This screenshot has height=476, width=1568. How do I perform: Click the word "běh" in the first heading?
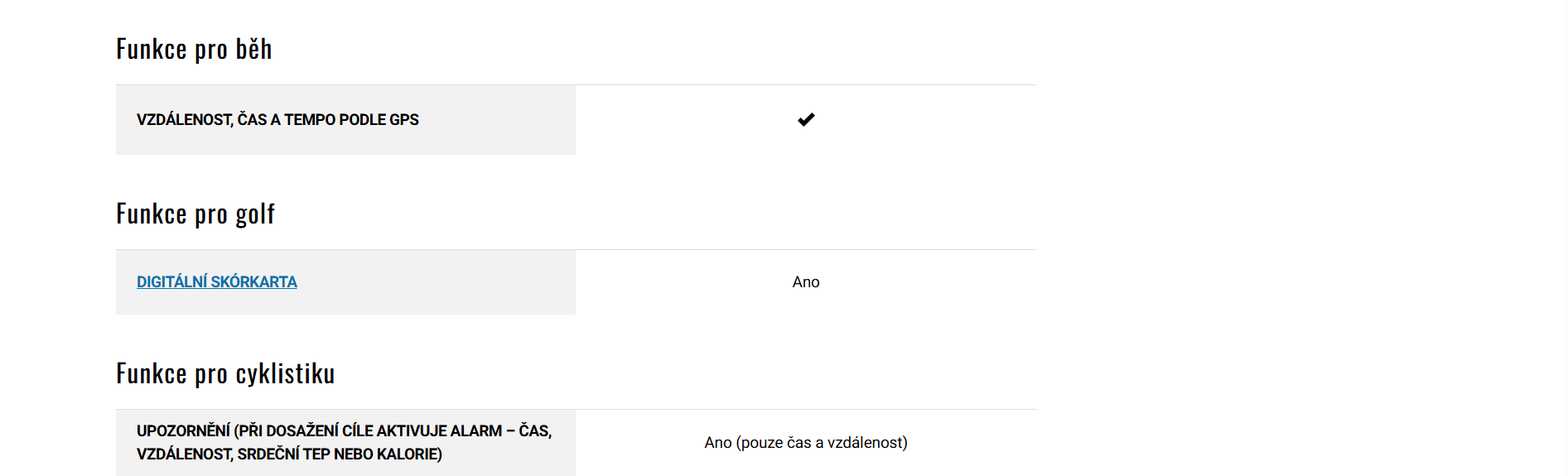[x=253, y=50]
